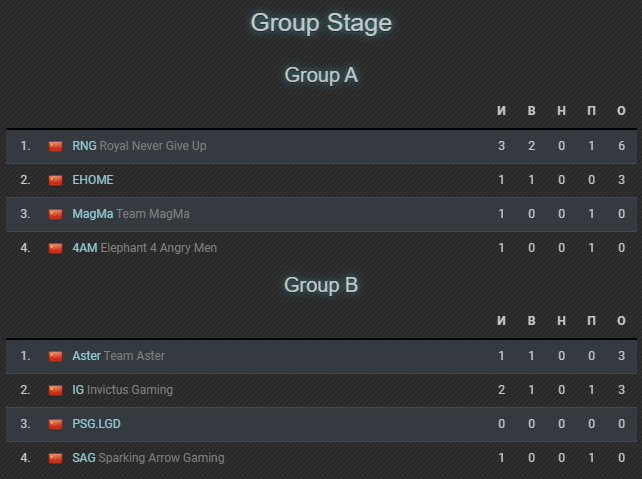Open the IG Invictus Gaming link

pyautogui.click(x=122, y=390)
